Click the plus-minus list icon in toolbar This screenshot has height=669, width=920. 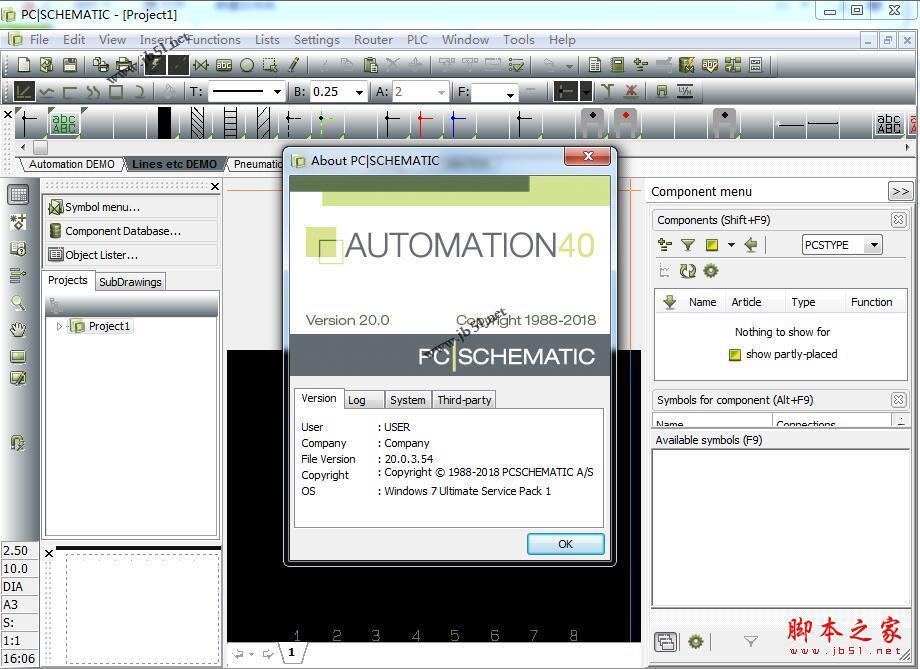(641, 65)
